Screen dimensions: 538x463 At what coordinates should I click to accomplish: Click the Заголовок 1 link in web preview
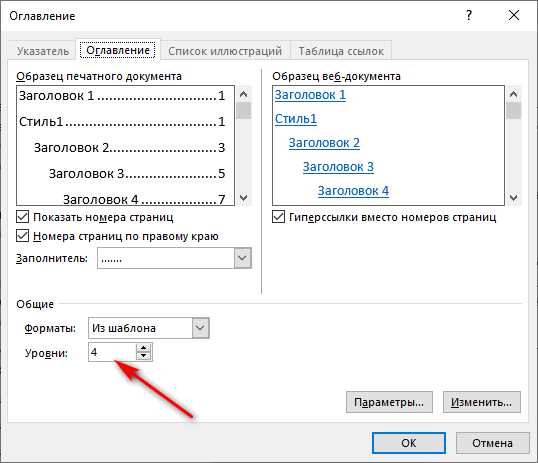pos(310,95)
